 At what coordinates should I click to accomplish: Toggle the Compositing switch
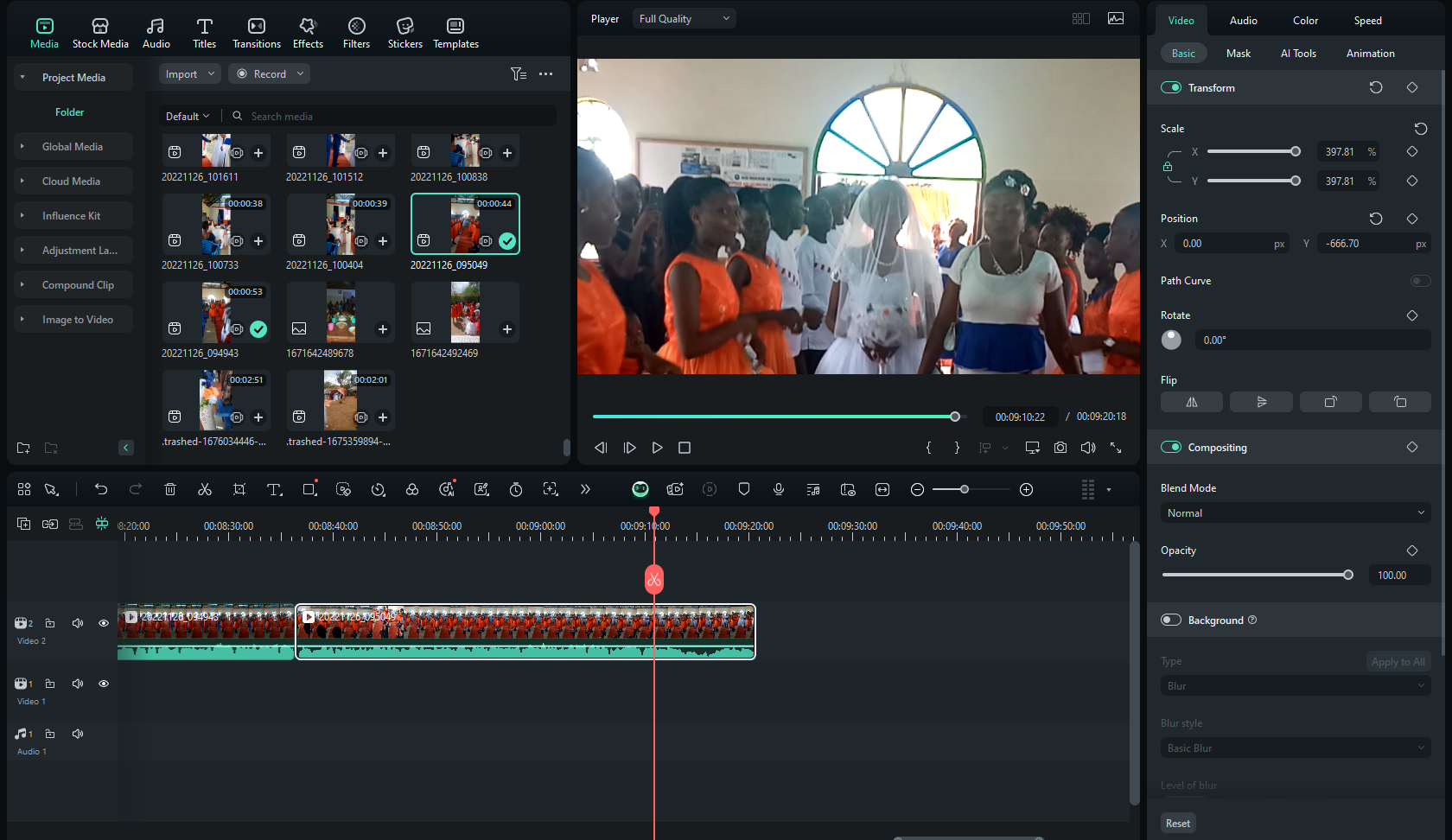pyautogui.click(x=1171, y=447)
